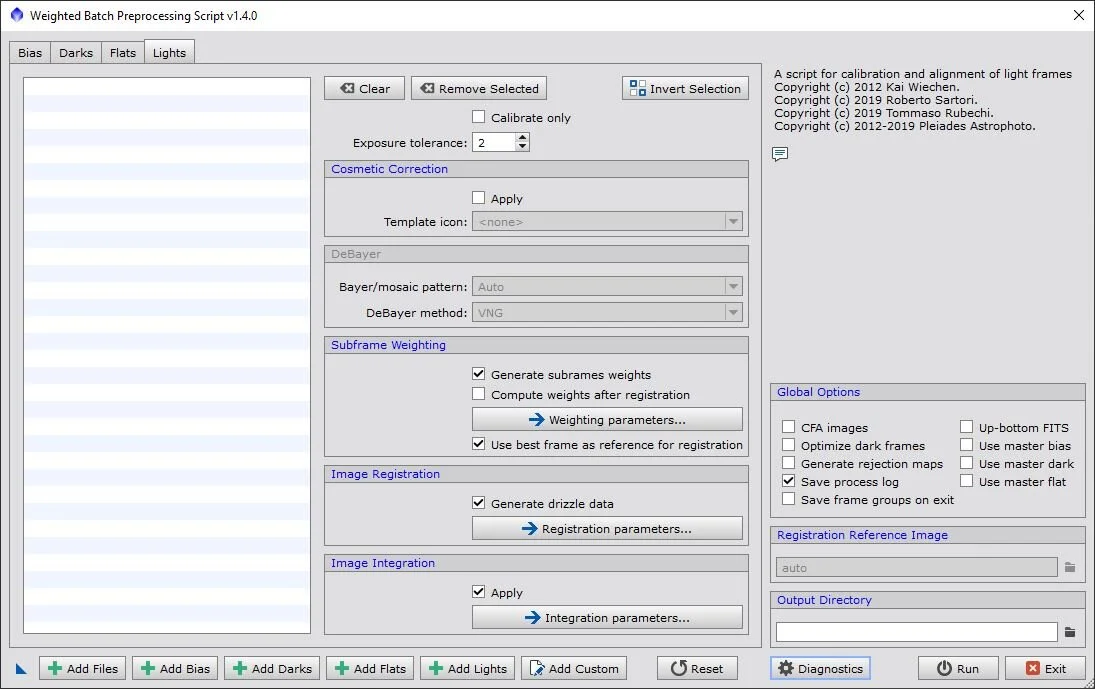Enable Compute weights after registration

tap(478, 394)
